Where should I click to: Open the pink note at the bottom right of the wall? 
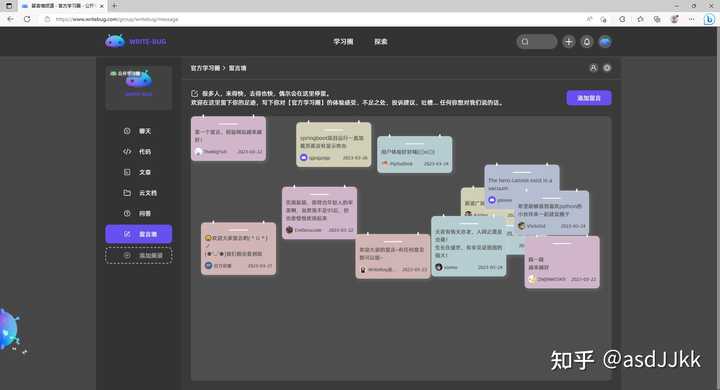coord(562,262)
